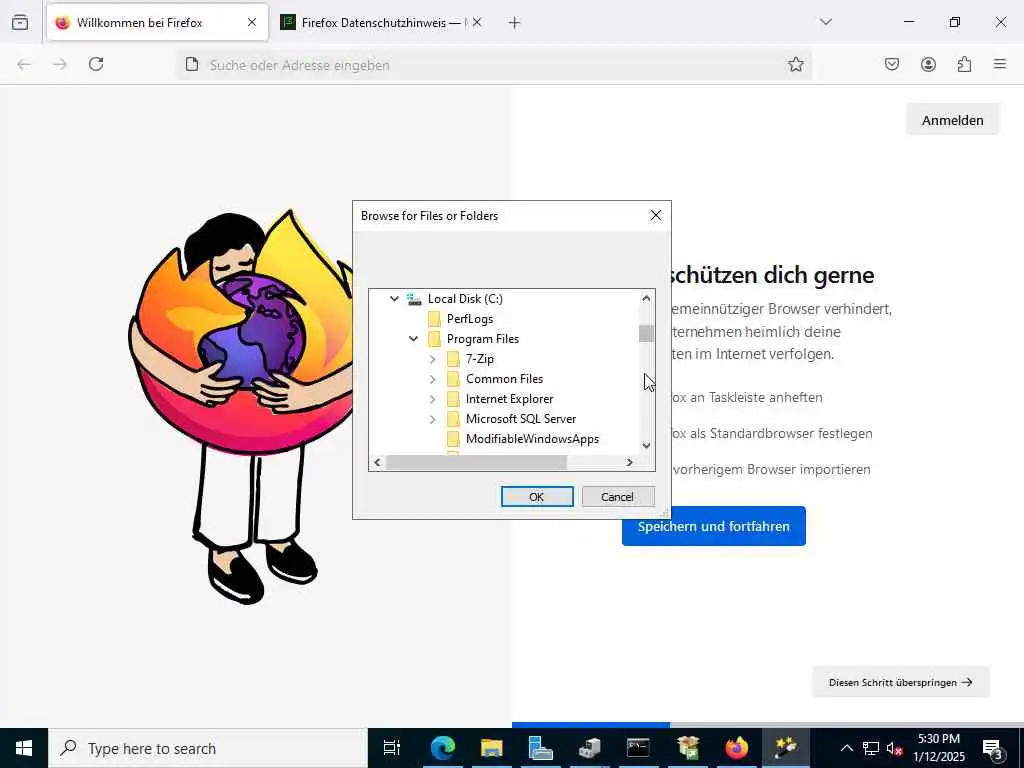Open the Pocket save icon

point(892,64)
